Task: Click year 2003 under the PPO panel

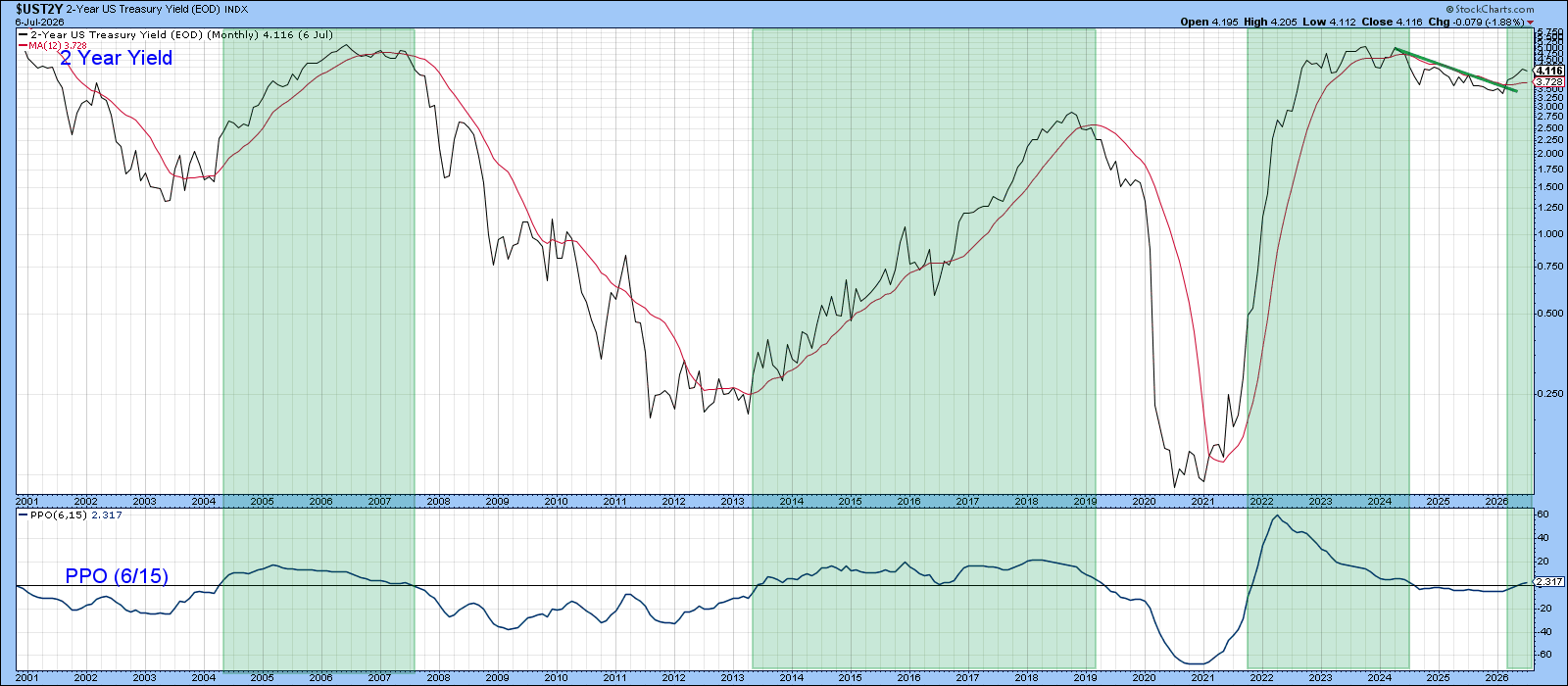Action: 145,677
